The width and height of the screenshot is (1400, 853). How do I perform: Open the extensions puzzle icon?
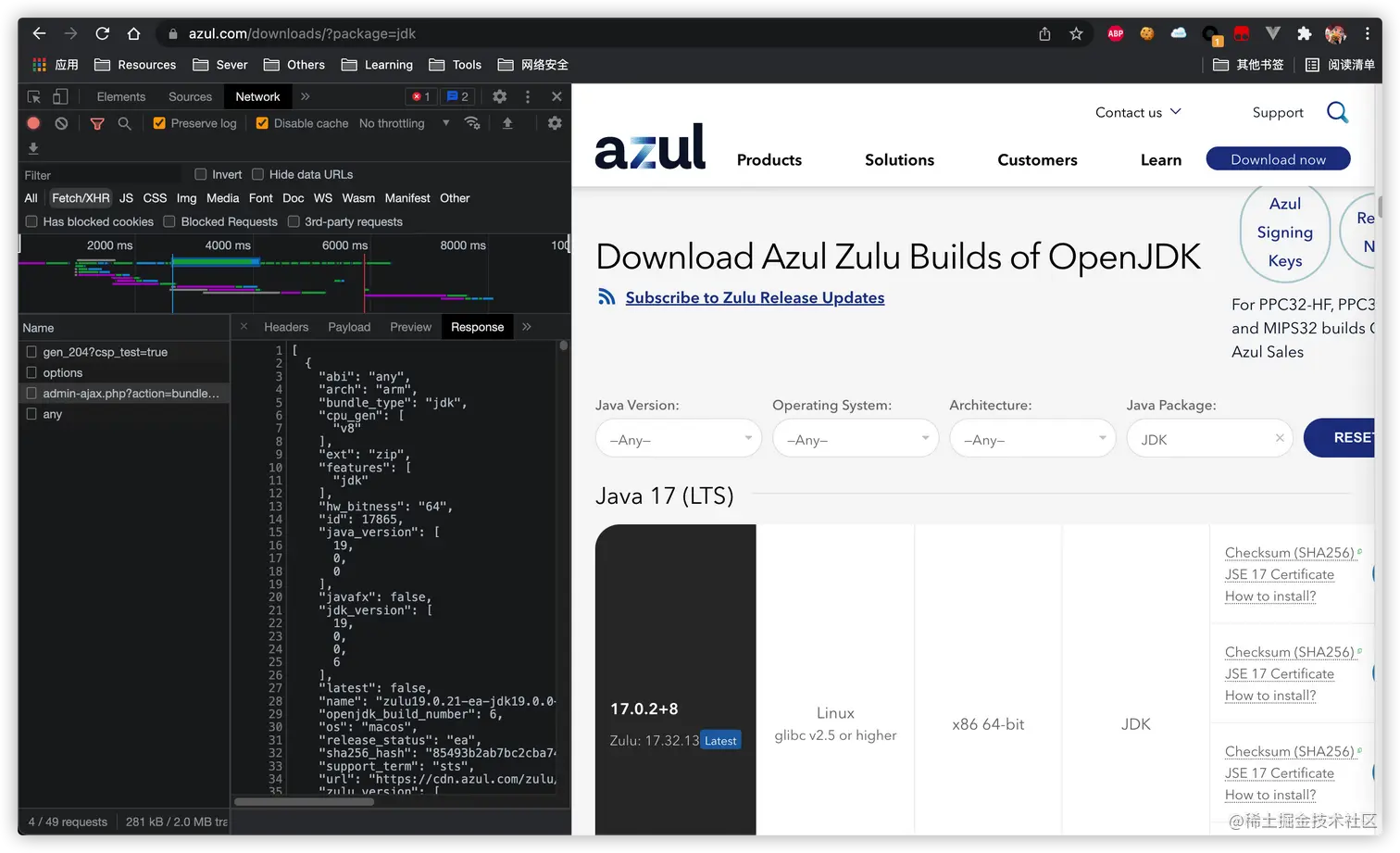tap(1304, 33)
